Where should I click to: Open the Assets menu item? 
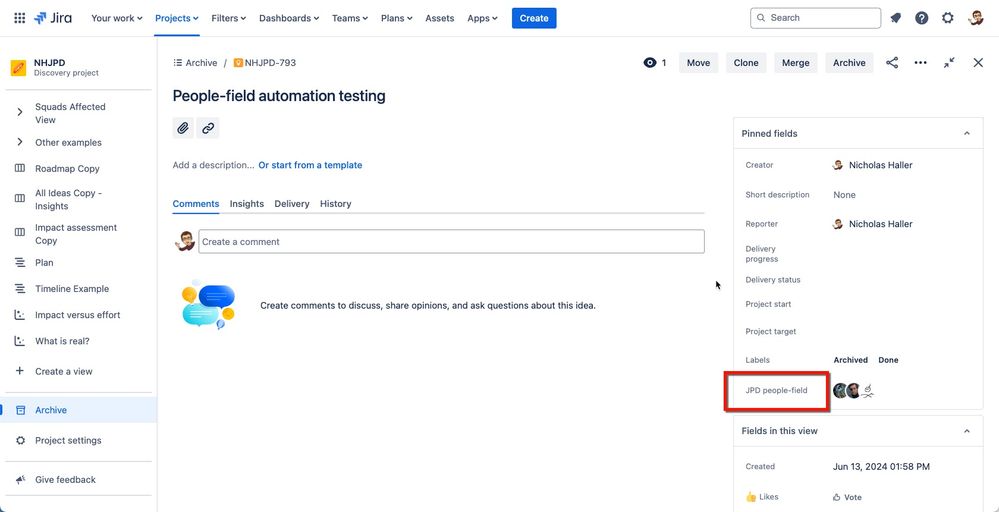coord(440,18)
